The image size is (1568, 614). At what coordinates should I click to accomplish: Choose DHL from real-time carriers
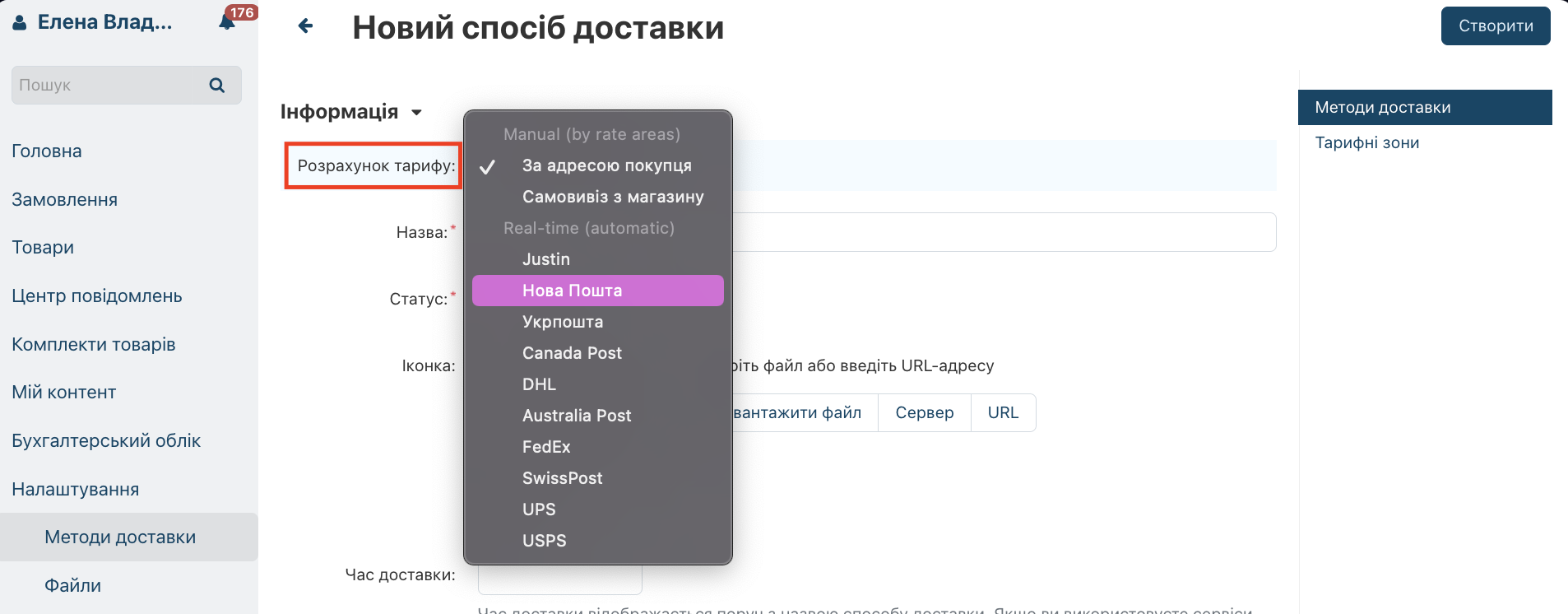pos(539,384)
